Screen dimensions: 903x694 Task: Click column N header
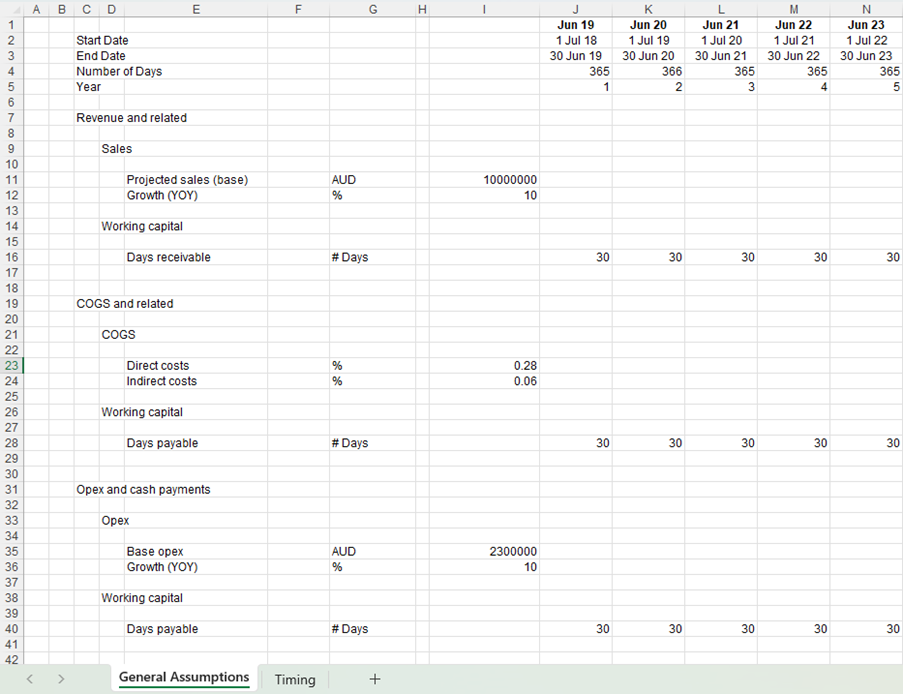(x=866, y=9)
